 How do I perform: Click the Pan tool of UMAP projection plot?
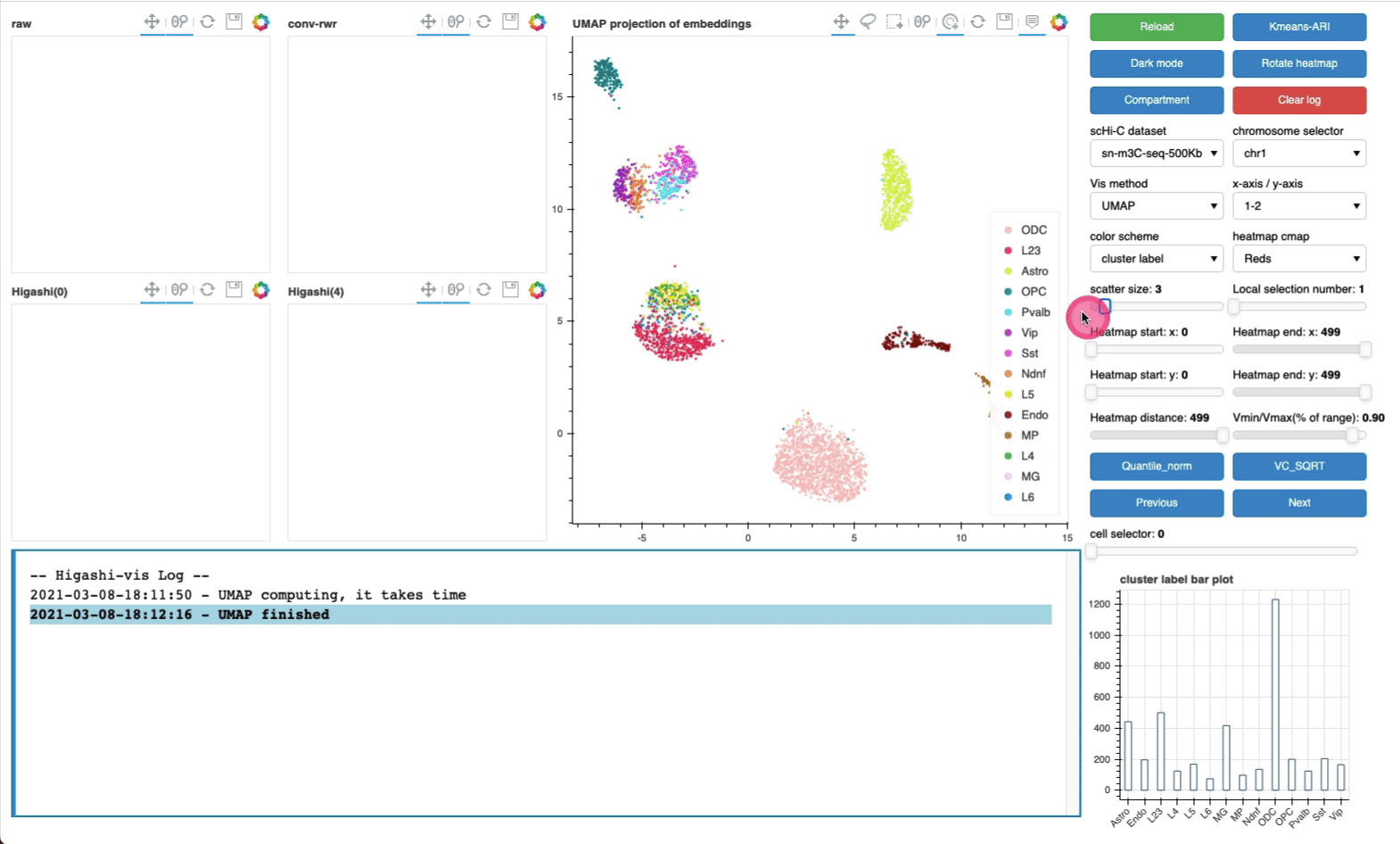tap(841, 21)
